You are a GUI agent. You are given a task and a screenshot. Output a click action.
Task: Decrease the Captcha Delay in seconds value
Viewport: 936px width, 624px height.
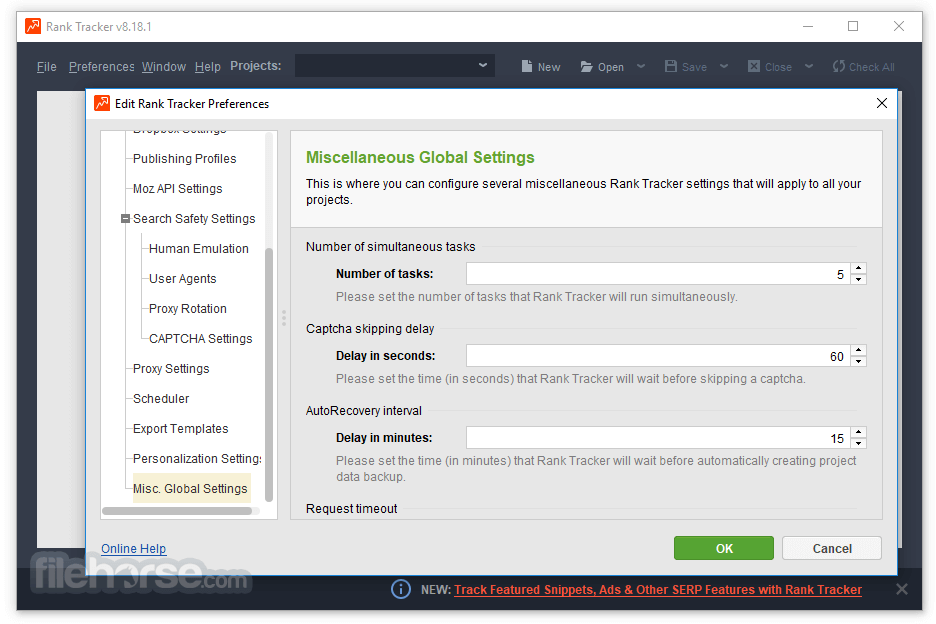pos(858,361)
